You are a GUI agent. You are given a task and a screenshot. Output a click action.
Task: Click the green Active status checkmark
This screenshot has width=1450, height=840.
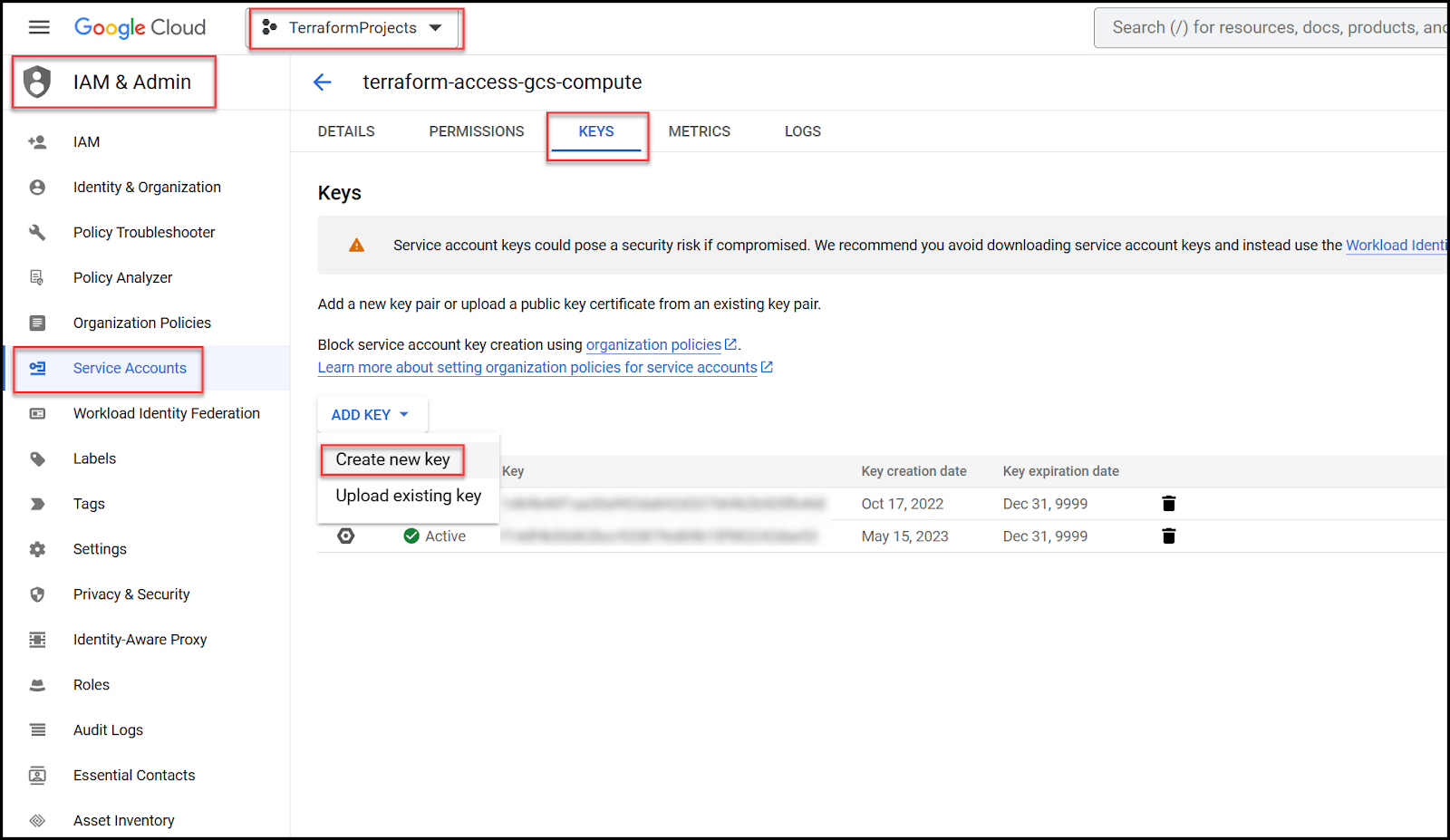[x=410, y=536]
